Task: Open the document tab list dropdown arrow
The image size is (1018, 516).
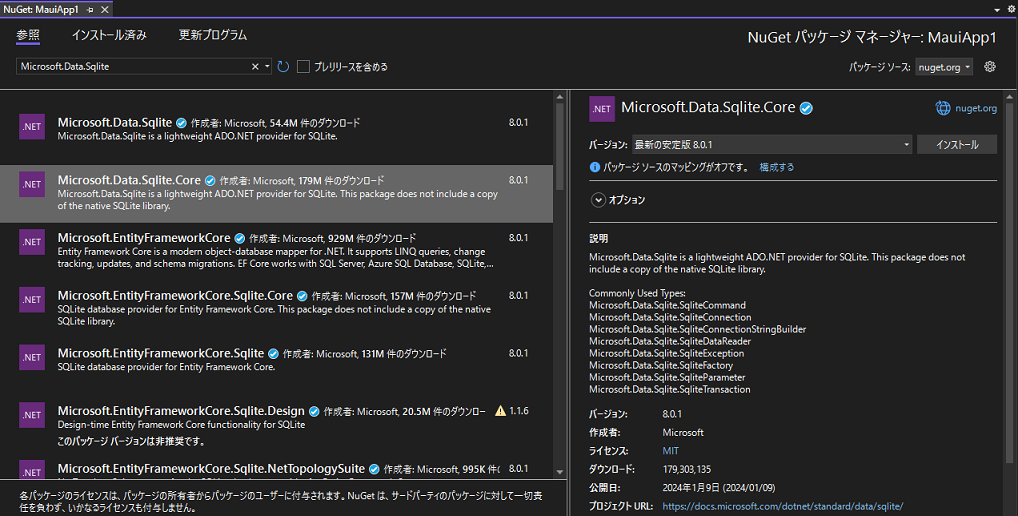Action: click(x=997, y=10)
